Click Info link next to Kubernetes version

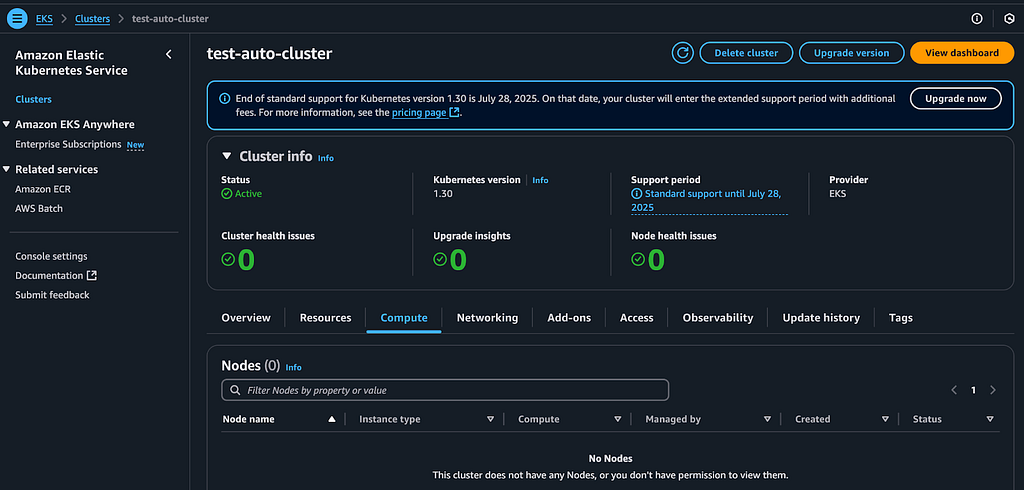click(x=540, y=180)
